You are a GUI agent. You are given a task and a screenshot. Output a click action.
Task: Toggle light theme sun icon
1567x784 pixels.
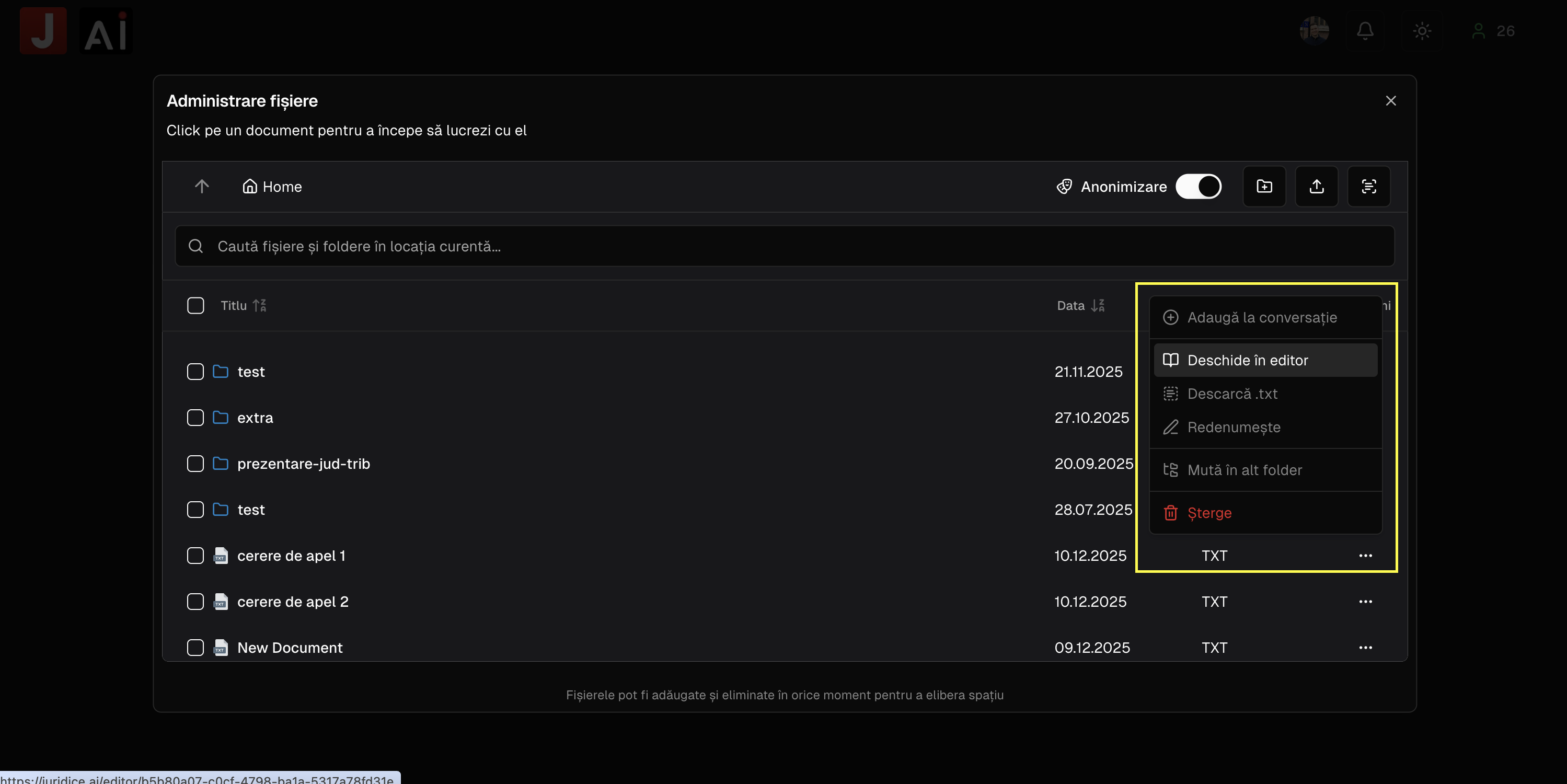click(1422, 30)
